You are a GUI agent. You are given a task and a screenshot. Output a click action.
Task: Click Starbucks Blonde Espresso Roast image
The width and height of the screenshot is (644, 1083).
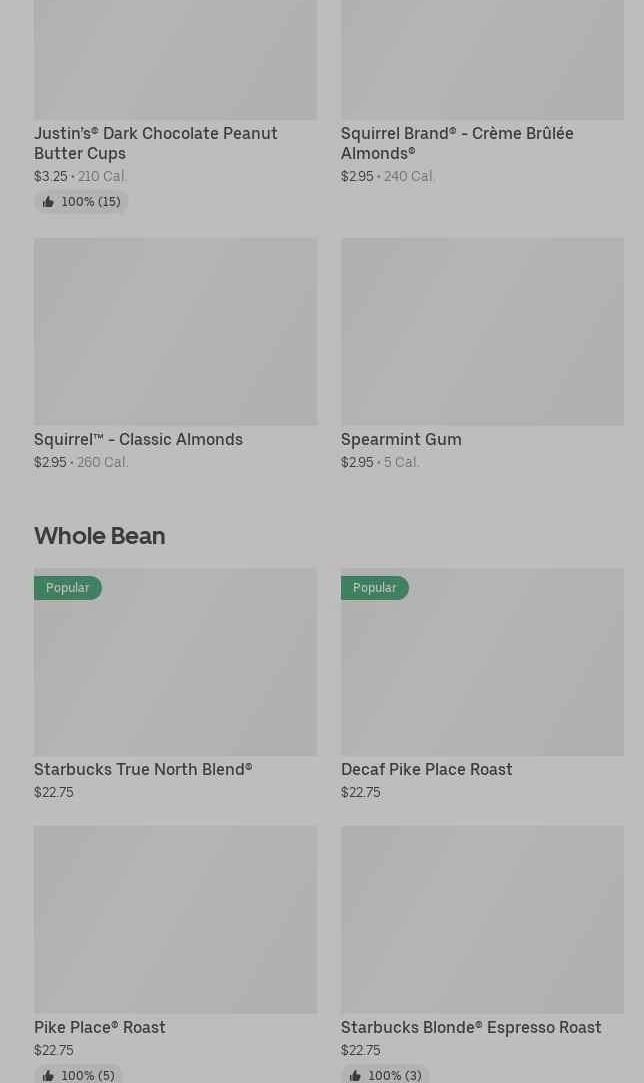pyautogui.click(x=482, y=919)
